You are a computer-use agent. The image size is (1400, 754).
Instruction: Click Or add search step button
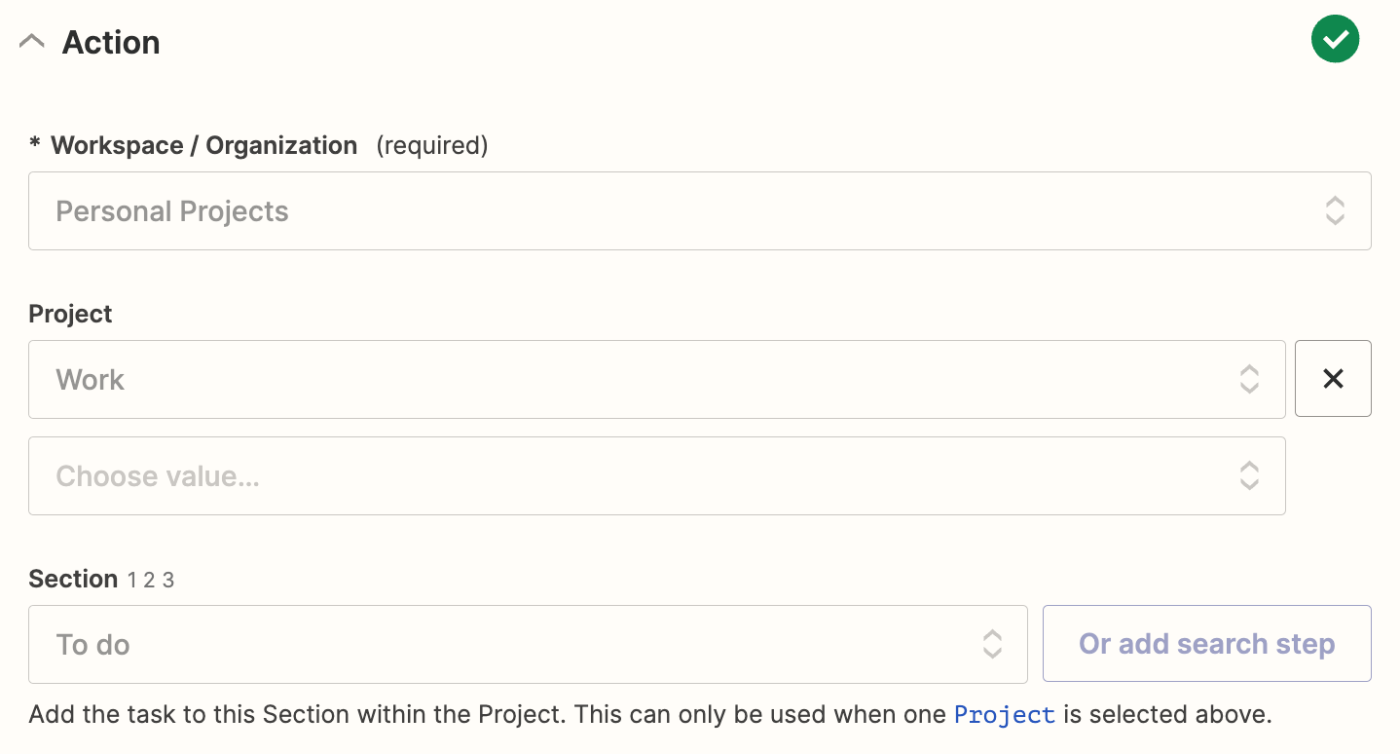point(1206,644)
